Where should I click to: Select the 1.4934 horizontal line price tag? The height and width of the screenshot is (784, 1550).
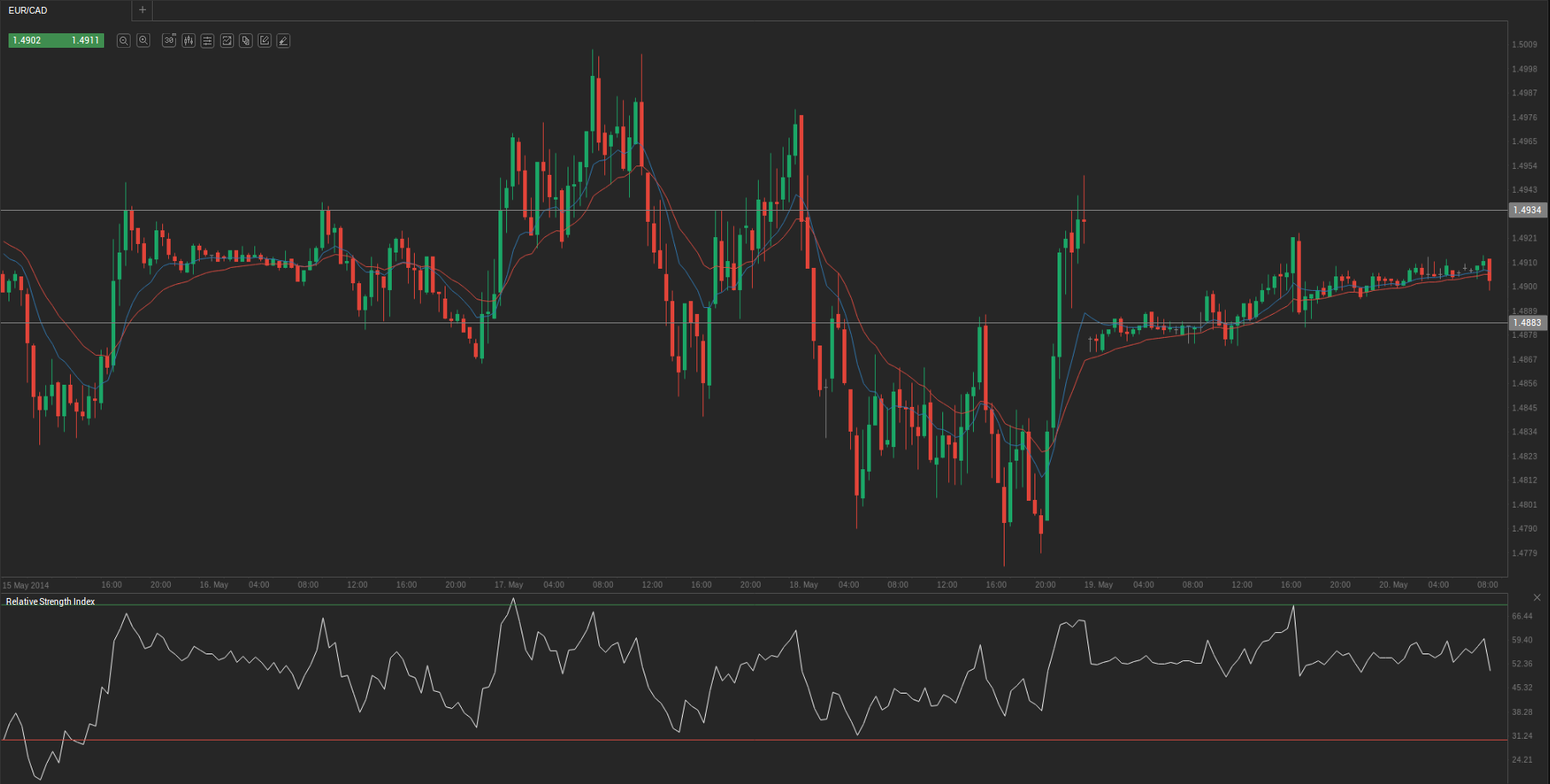click(x=1527, y=210)
